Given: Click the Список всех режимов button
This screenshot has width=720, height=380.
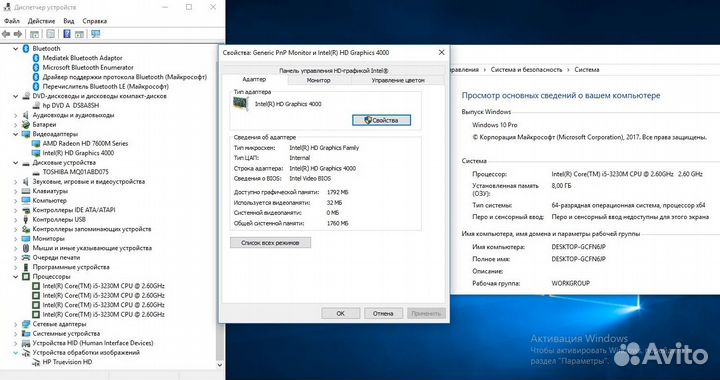Looking at the screenshot, I should coord(270,242).
